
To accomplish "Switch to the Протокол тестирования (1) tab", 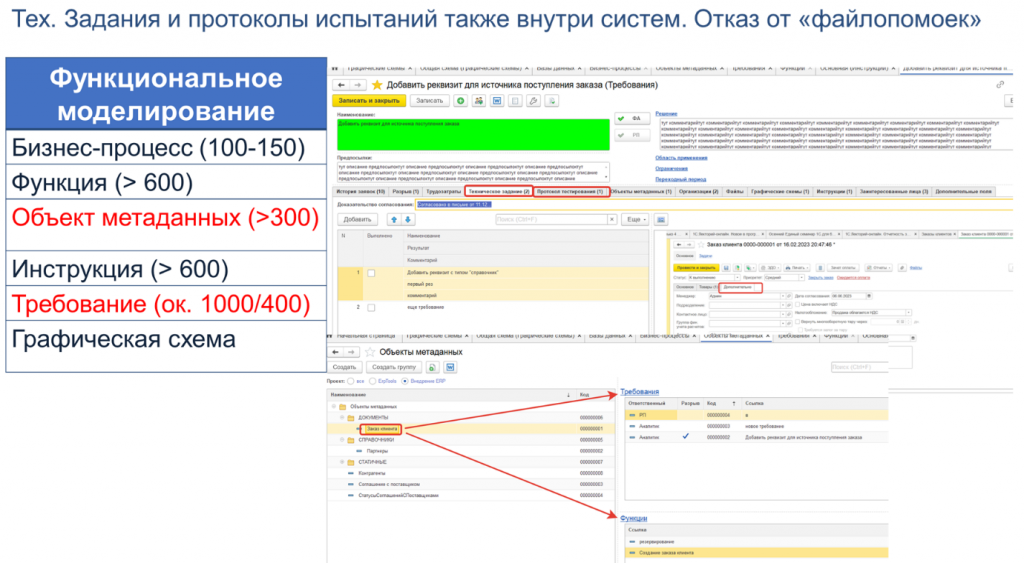I will pyautogui.click(x=570, y=191).
